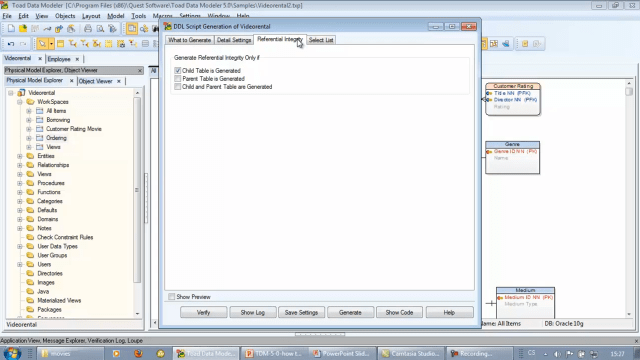This screenshot has width=640, height=360.
Task: Close the Object Viewer panel tab
Action: click(x=119, y=81)
